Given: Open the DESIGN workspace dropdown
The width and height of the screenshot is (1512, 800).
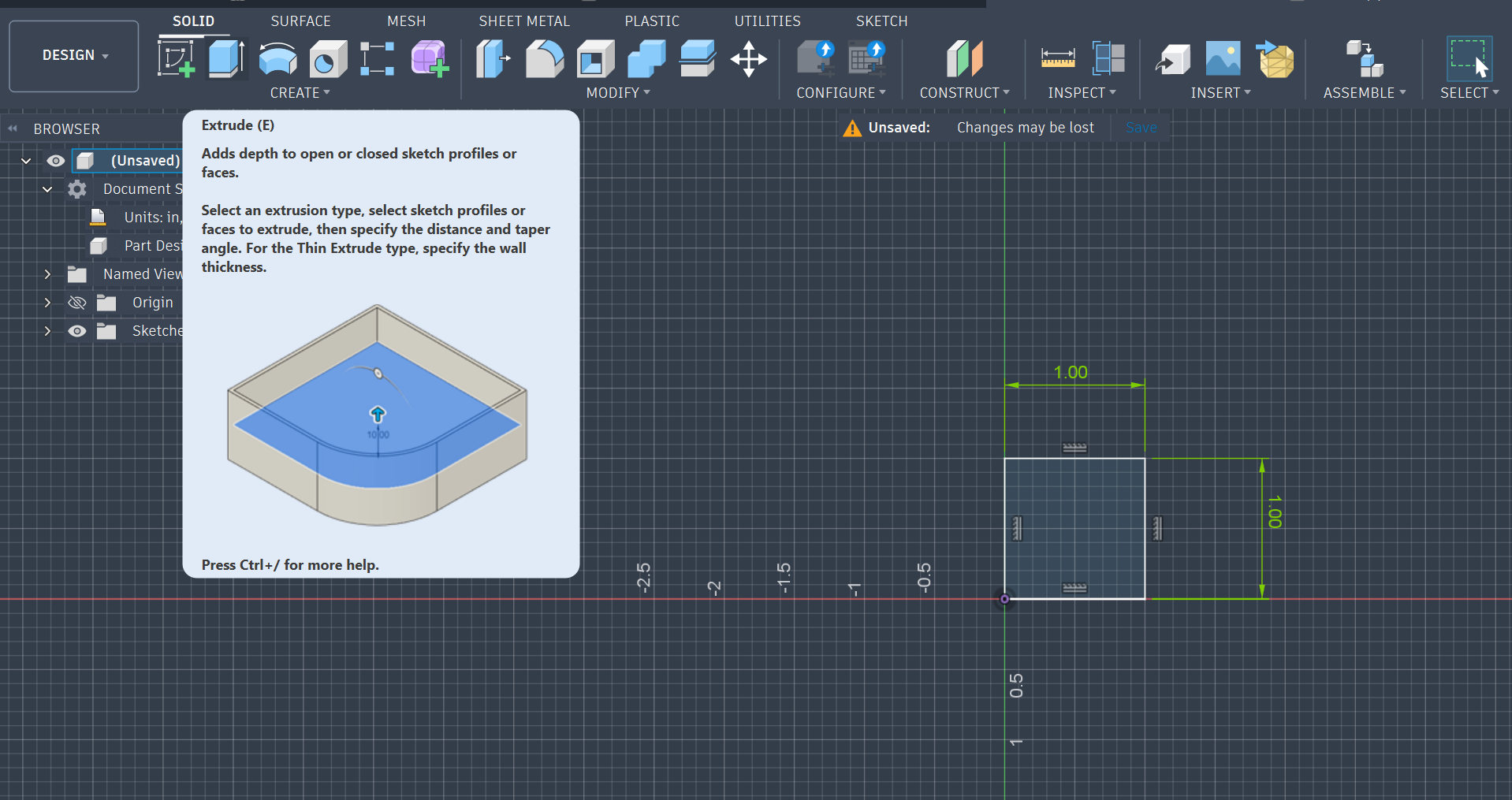Looking at the screenshot, I should tap(74, 55).
